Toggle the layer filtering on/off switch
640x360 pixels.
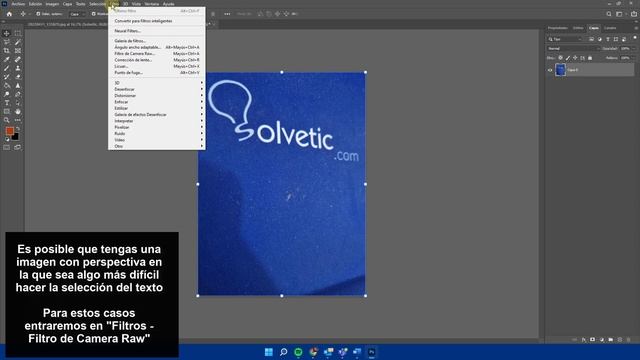point(635,38)
